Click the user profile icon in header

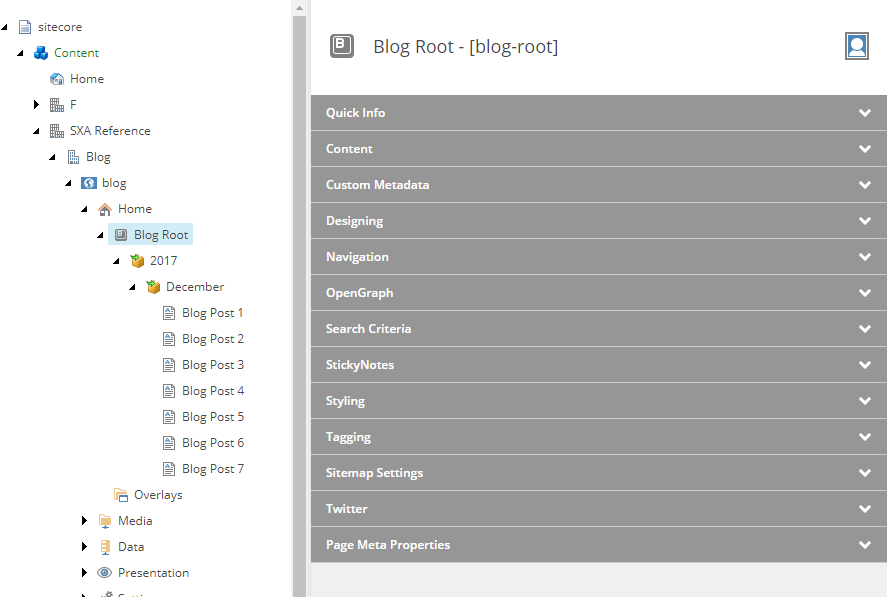857,46
